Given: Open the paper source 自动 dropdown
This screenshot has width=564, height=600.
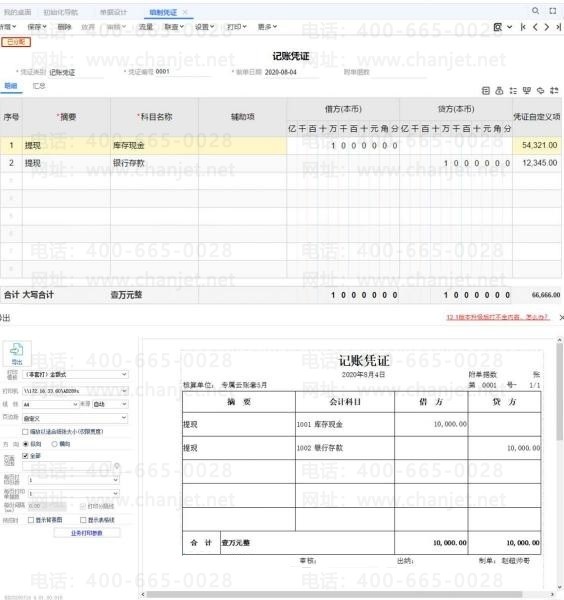Looking at the screenshot, I should 110,404.
